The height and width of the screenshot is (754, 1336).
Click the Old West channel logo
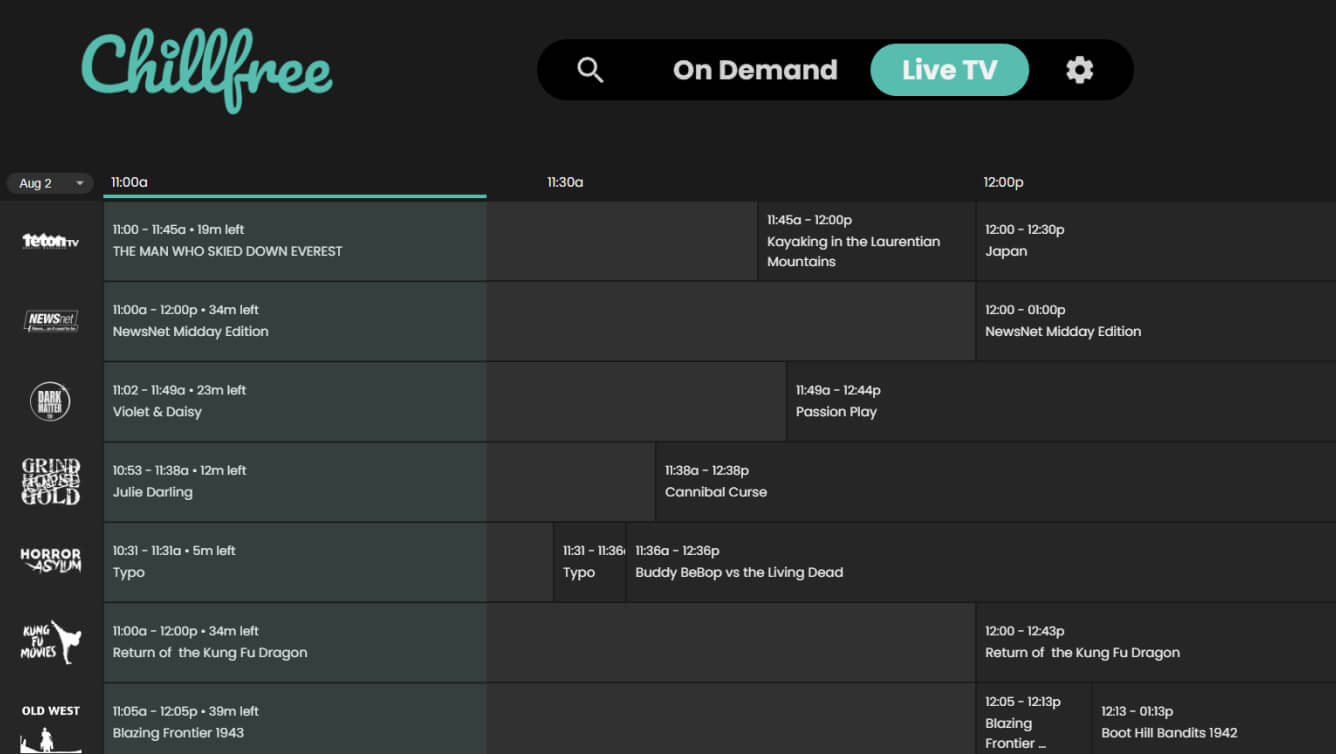click(x=50, y=726)
